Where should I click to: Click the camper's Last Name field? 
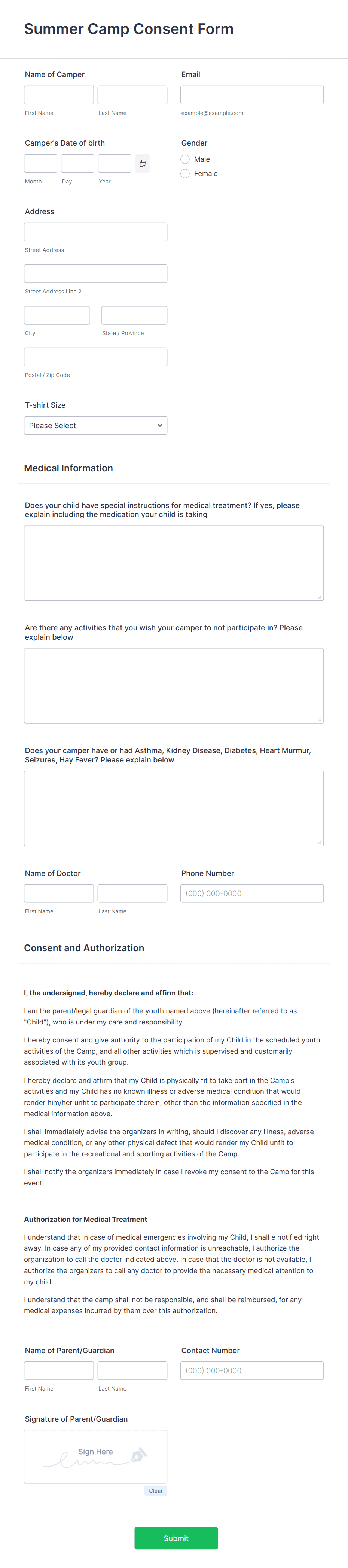(x=132, y=95)
